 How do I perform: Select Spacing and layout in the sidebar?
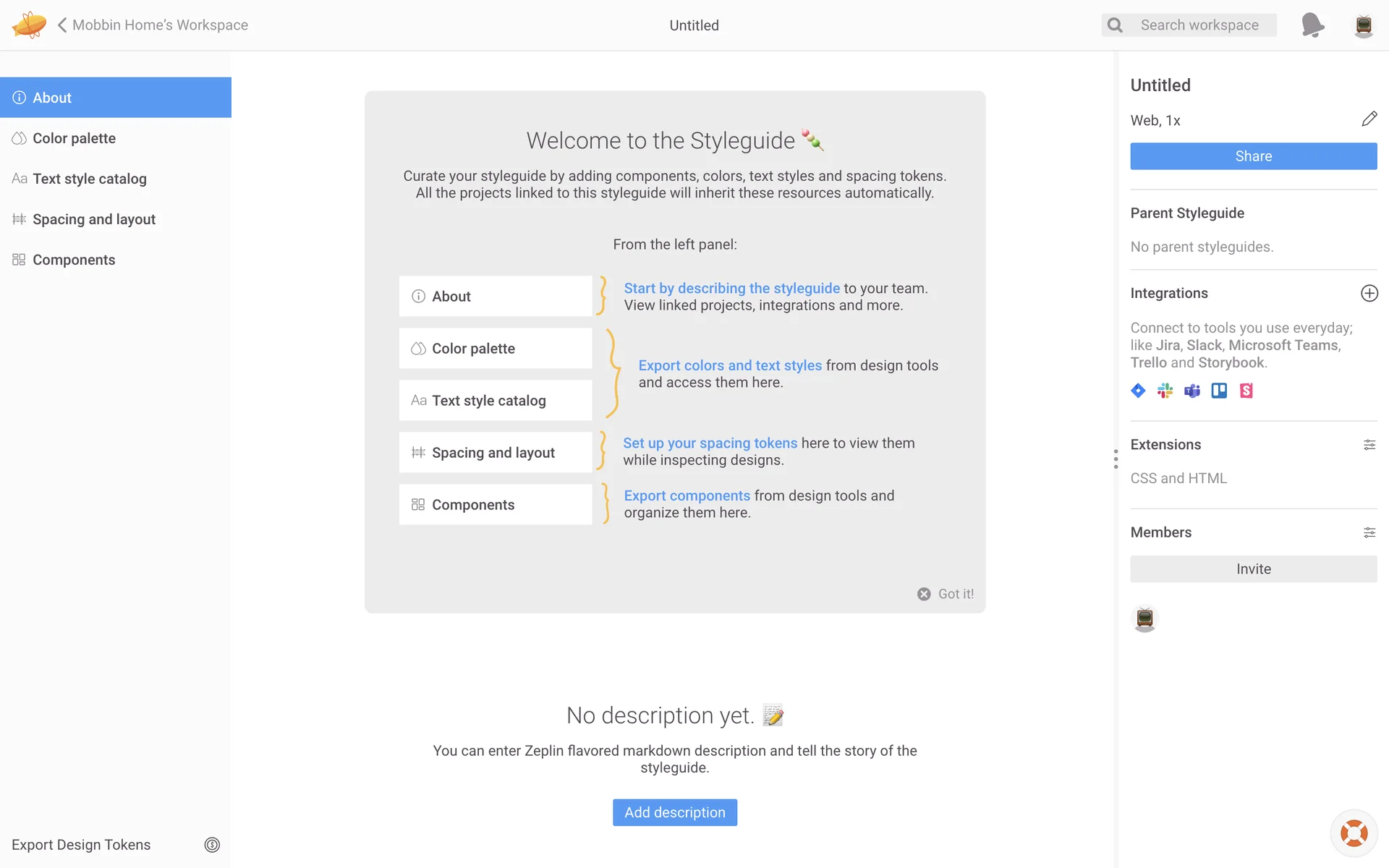coord(94,219)
